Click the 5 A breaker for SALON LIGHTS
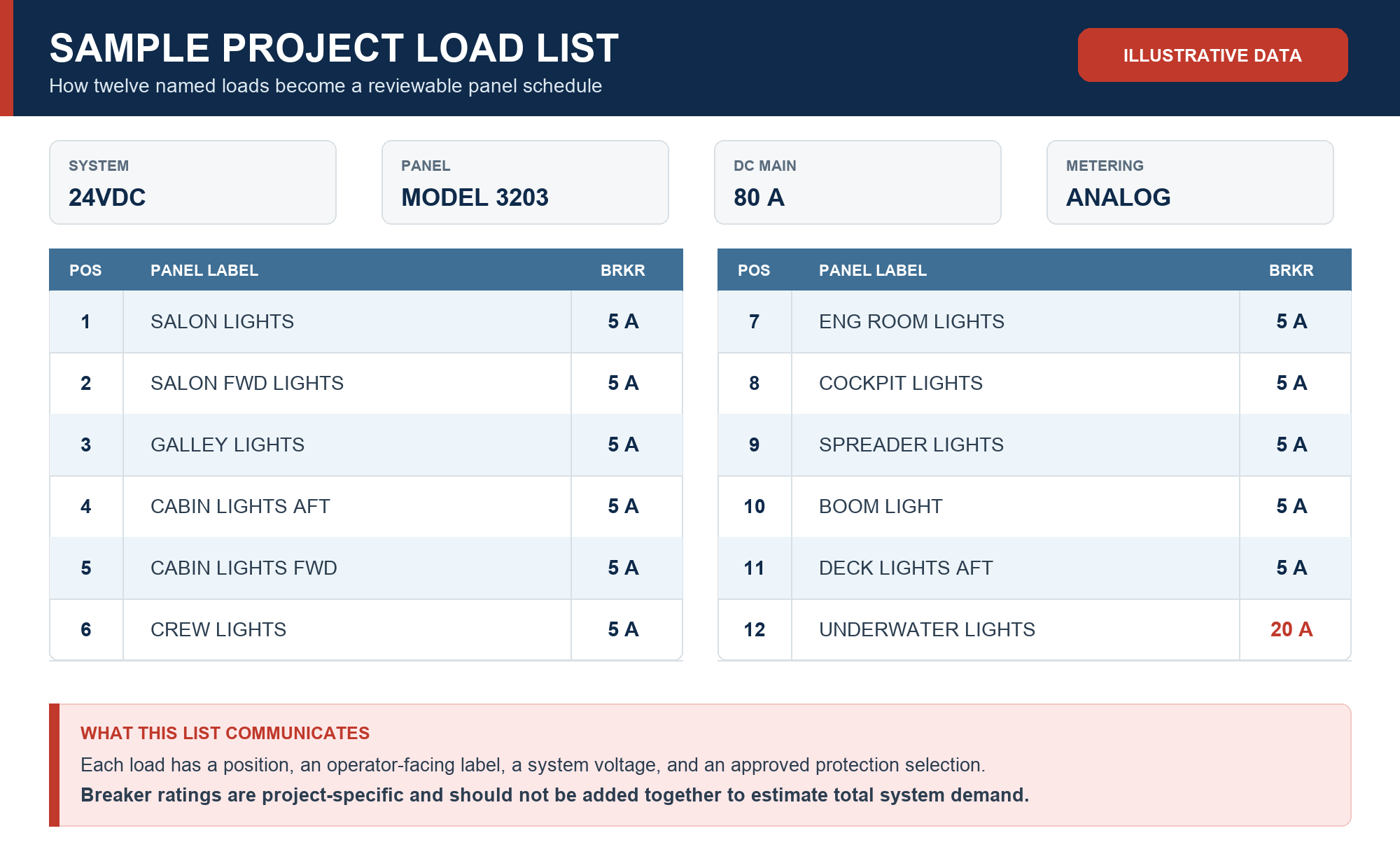Viewport: 1400px width, 868px height. (623, 321)
